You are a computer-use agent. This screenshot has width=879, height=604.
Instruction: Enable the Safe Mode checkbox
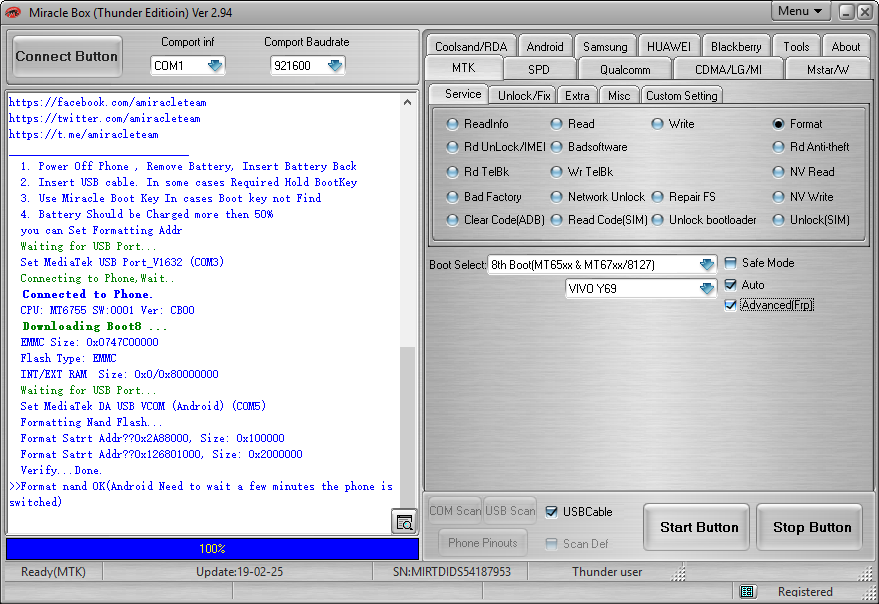730,263
